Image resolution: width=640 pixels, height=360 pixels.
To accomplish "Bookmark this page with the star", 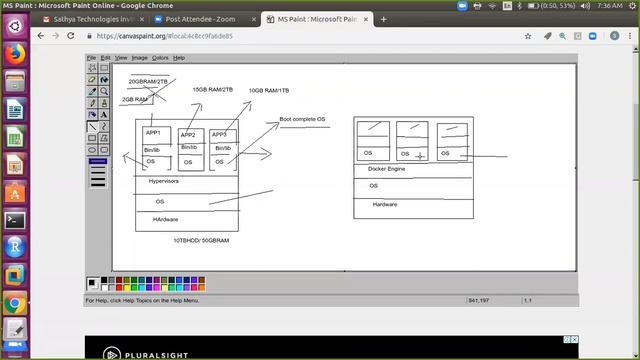I will pos(528,36).
